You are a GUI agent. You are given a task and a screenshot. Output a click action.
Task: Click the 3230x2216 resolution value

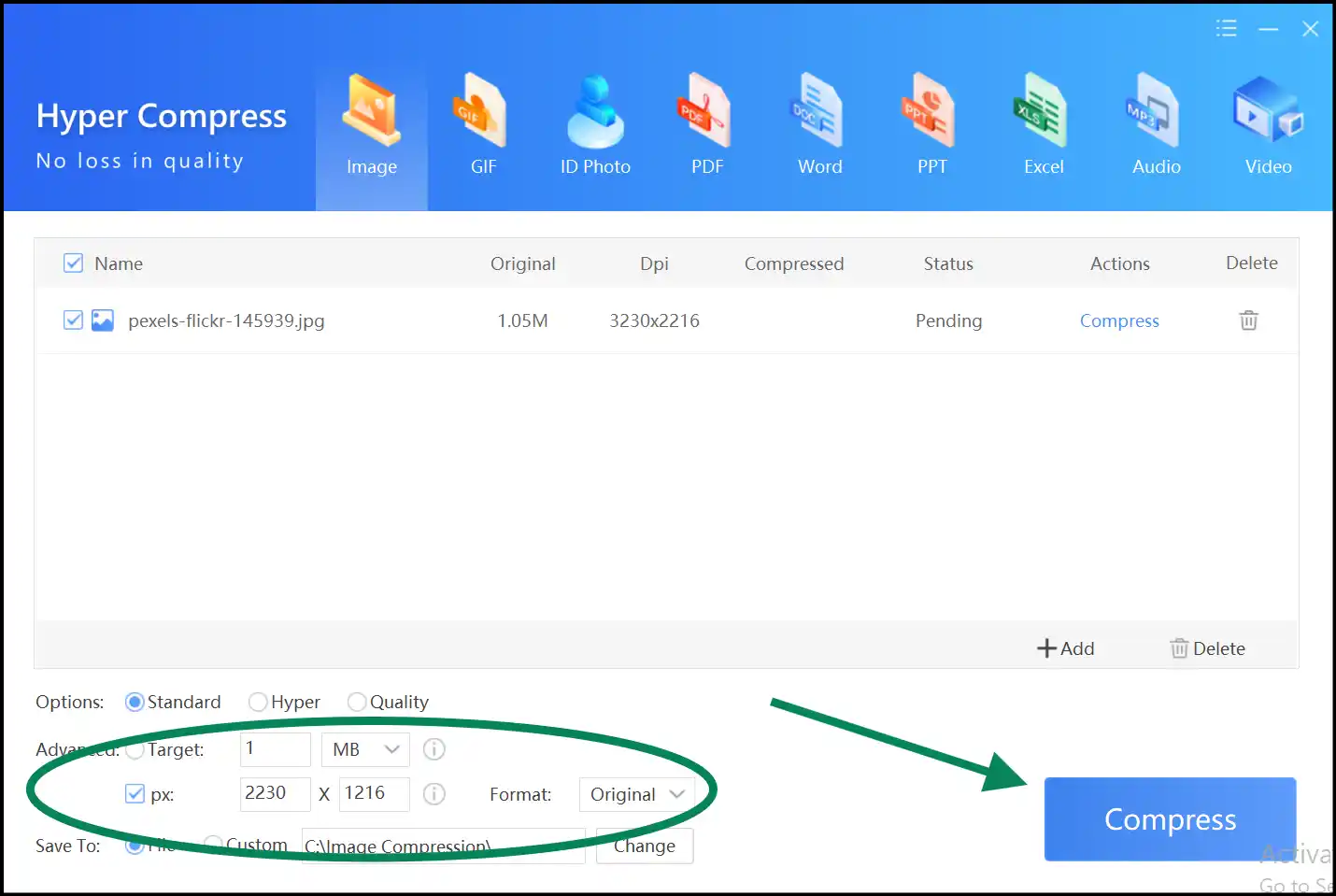pyautogui.click(x=654, y=320)
